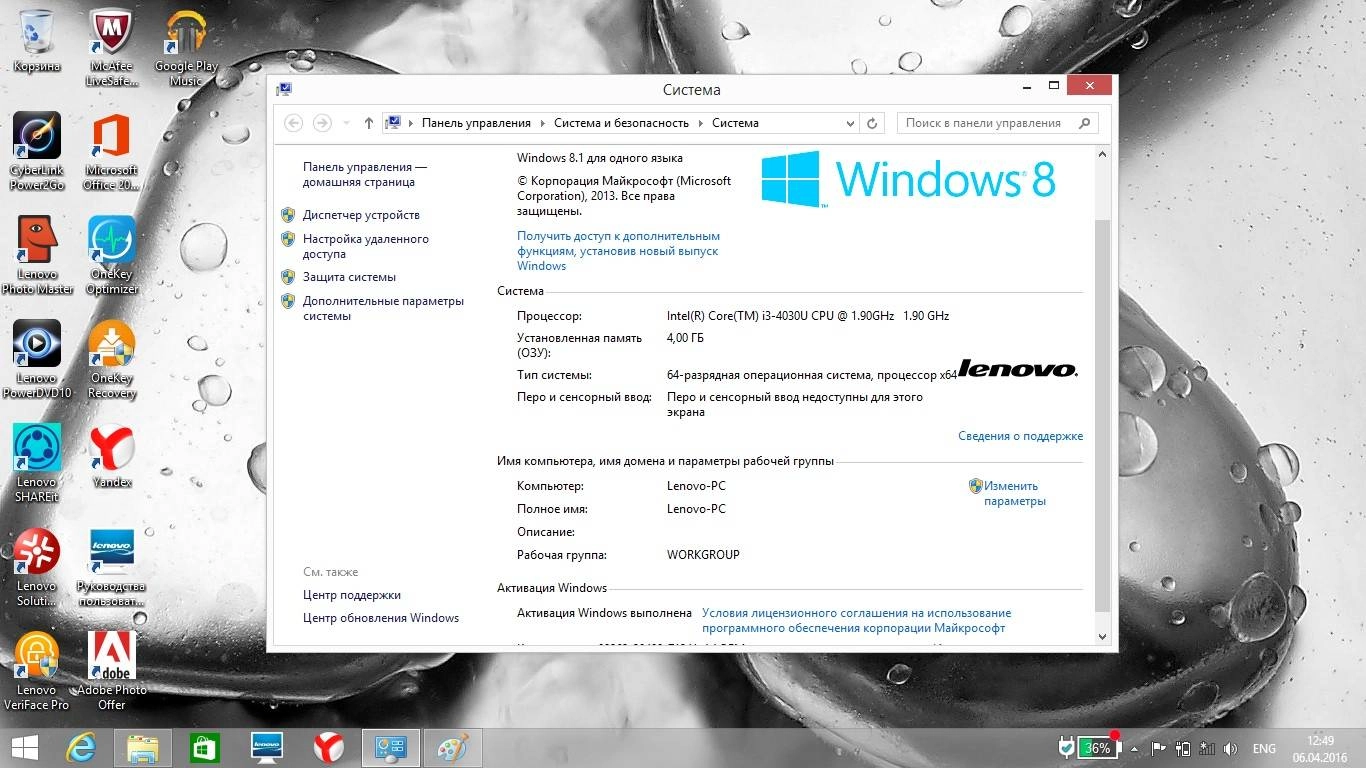The height and width of the screenshot is (768, 1366).
Task: Open McAfee LiveSafe desktop icon
Action: (x=112, y=47)
